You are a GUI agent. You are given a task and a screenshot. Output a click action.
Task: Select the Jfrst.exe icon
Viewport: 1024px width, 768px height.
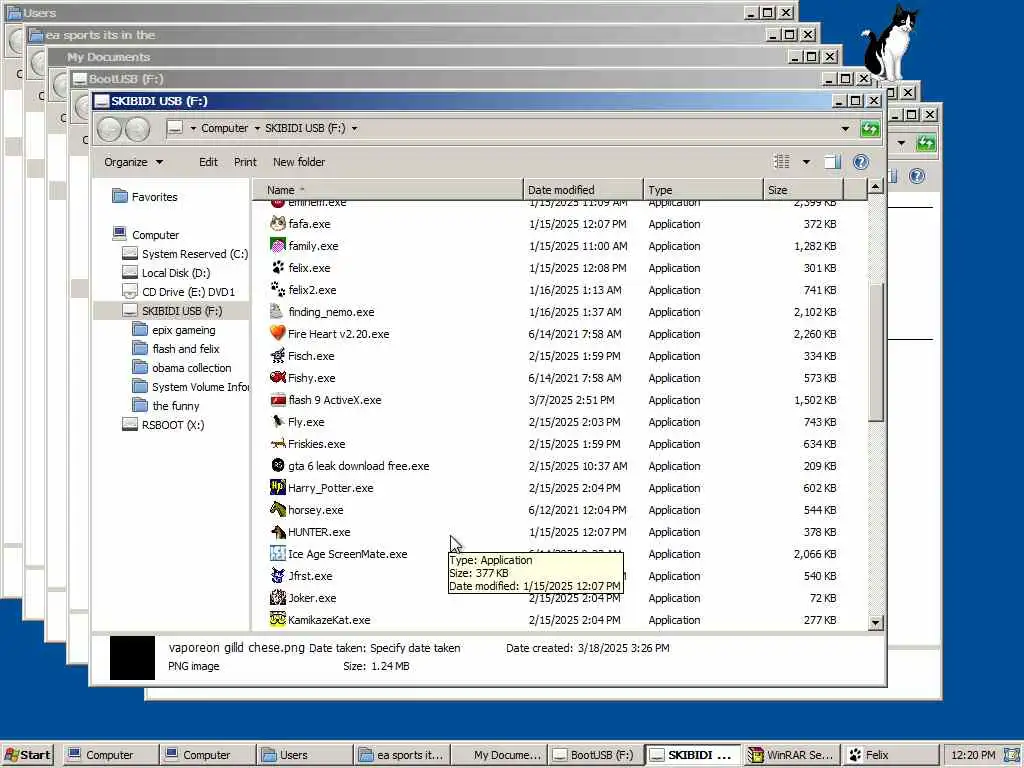tap(278, 575)
